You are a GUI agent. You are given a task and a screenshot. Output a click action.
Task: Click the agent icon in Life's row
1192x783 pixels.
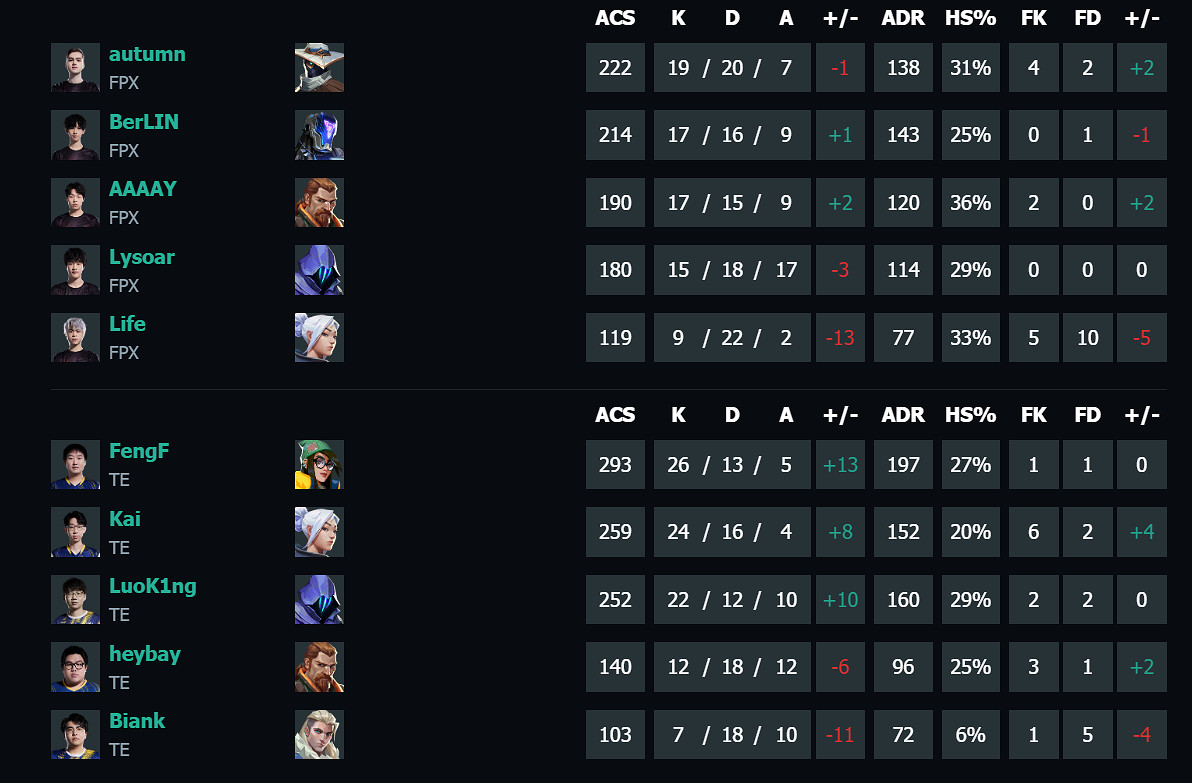click(319, 338)
